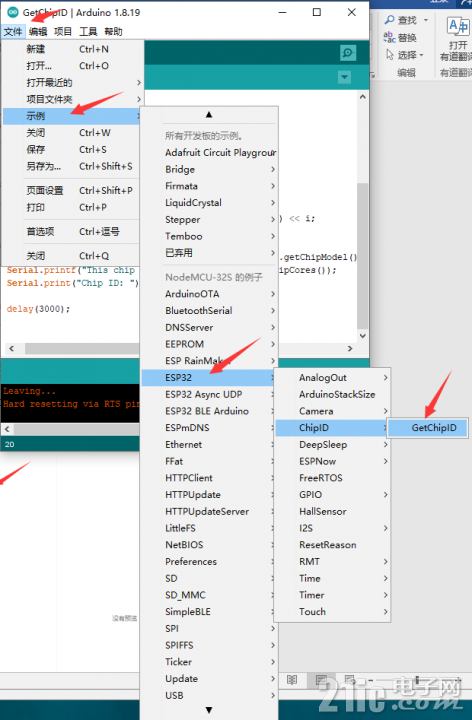Choose 页面设置 menu entry

point(71,191)
